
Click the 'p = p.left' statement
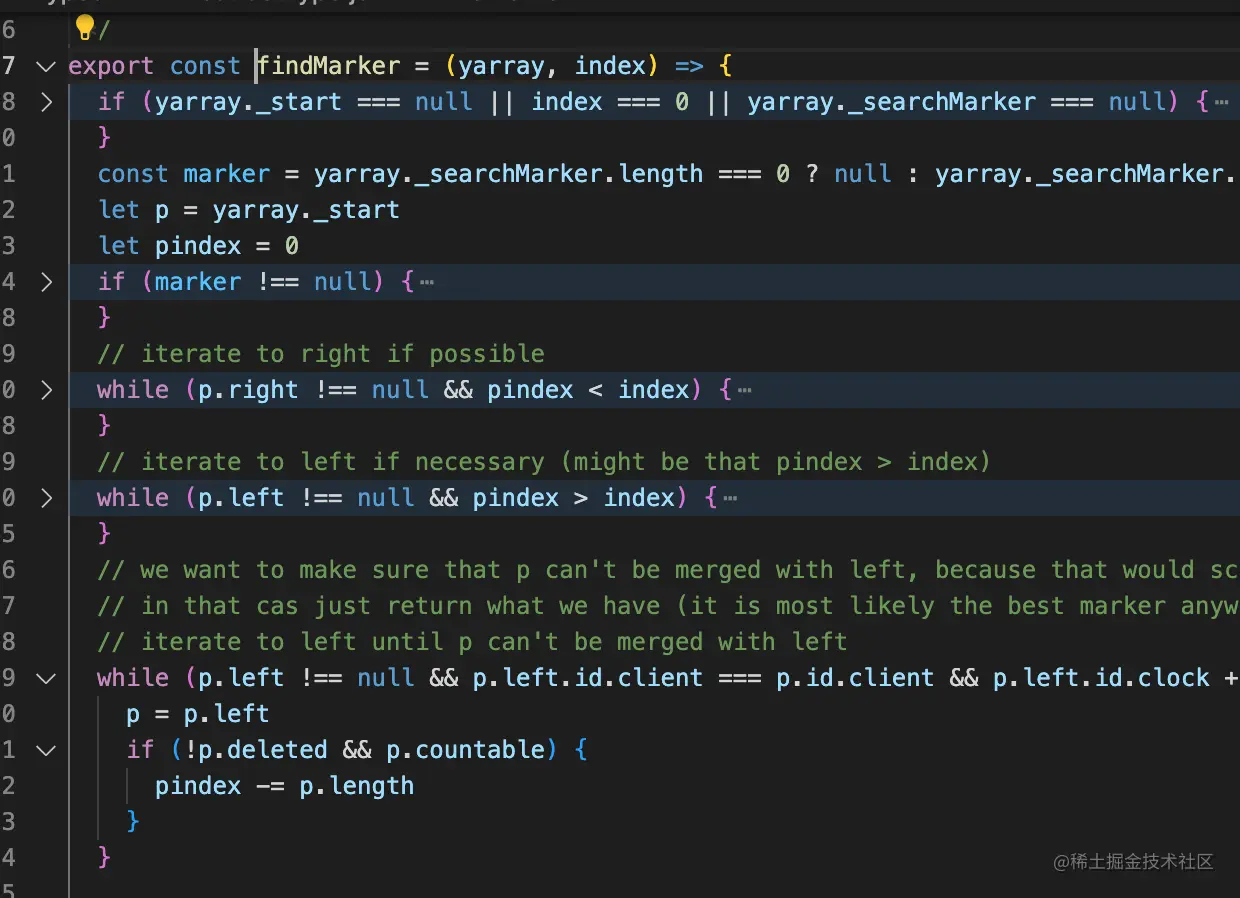pyautogui.click(x=198, y=714)
